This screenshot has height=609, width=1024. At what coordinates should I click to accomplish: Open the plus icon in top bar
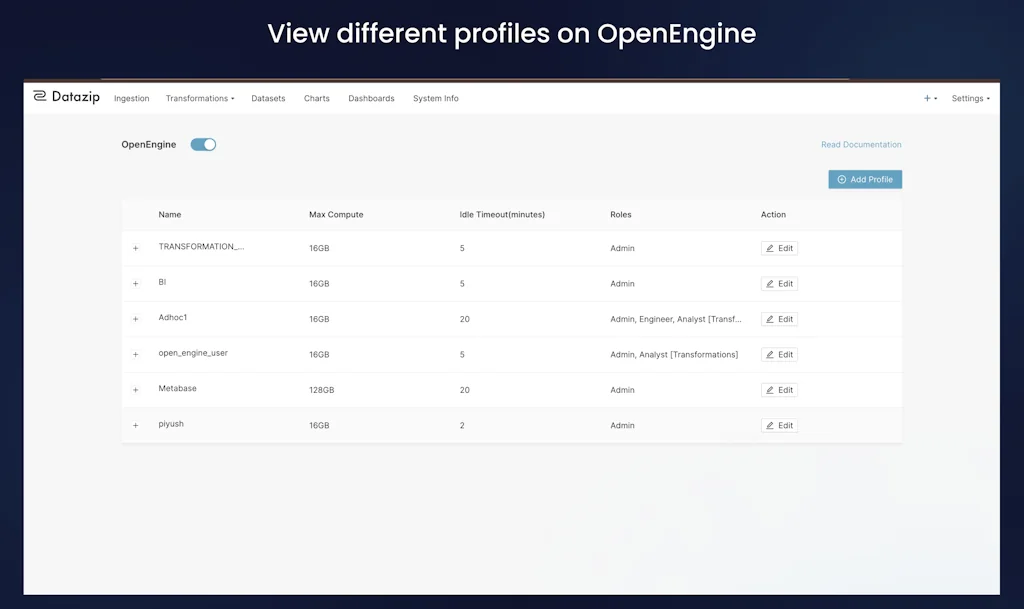click(x=926, y=97)
